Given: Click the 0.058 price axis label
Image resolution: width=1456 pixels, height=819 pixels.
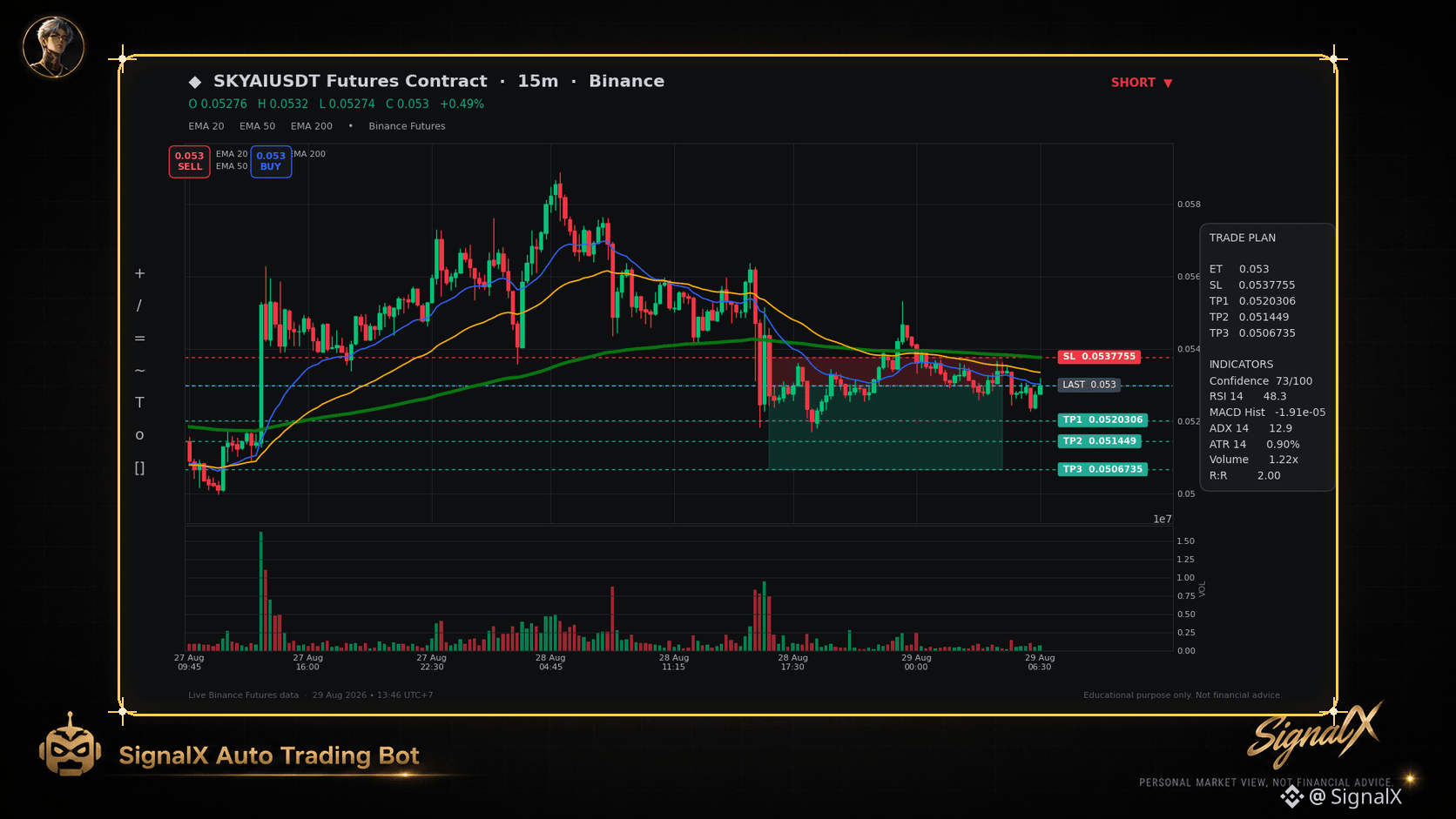Looking at the screenshot, I should [1189, 205].
